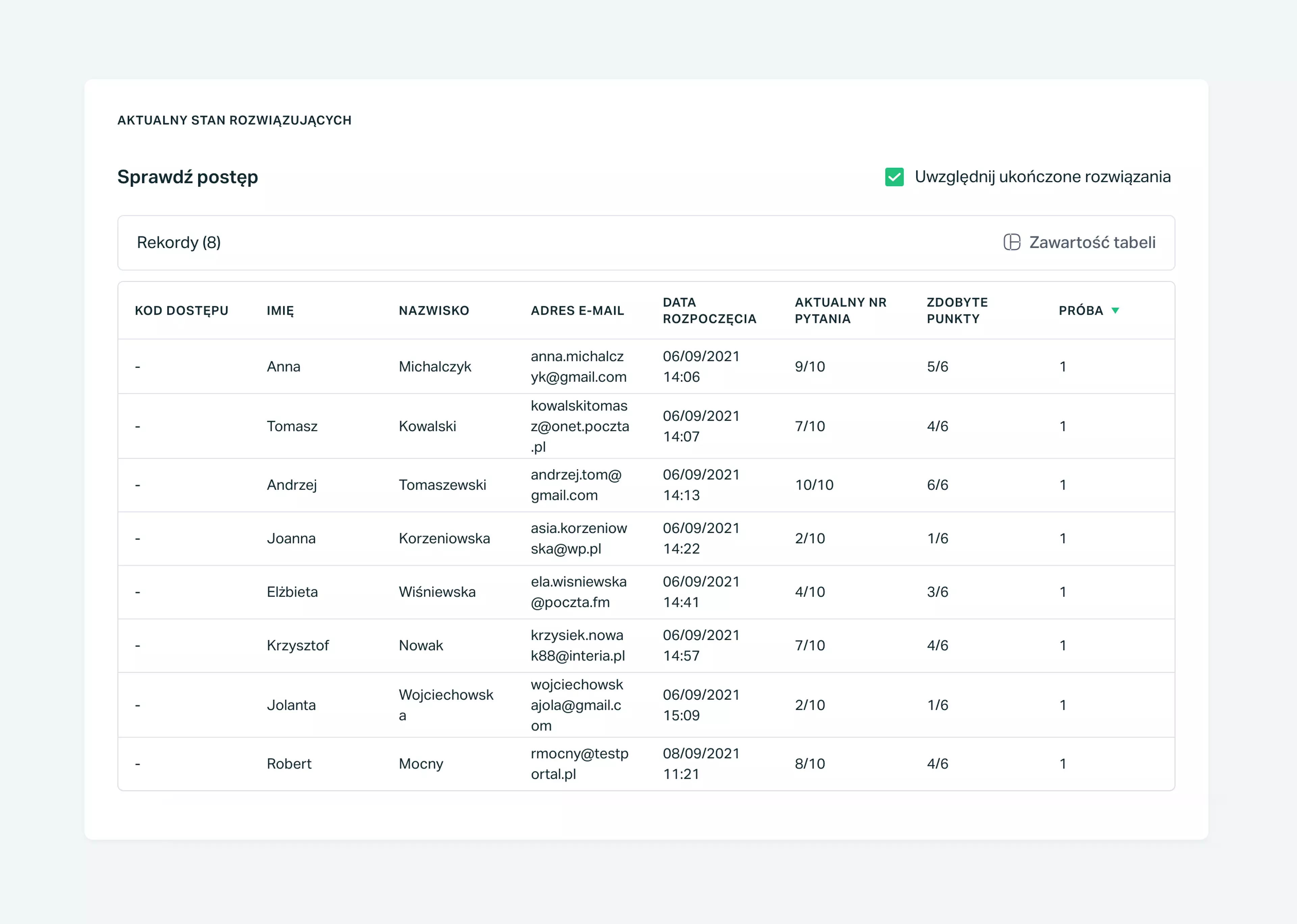Click email ela.wisniewska@poczta.fm
The width and height of the screenshot is (1297, 924).
pyautogui.click(x=578, y=592)
